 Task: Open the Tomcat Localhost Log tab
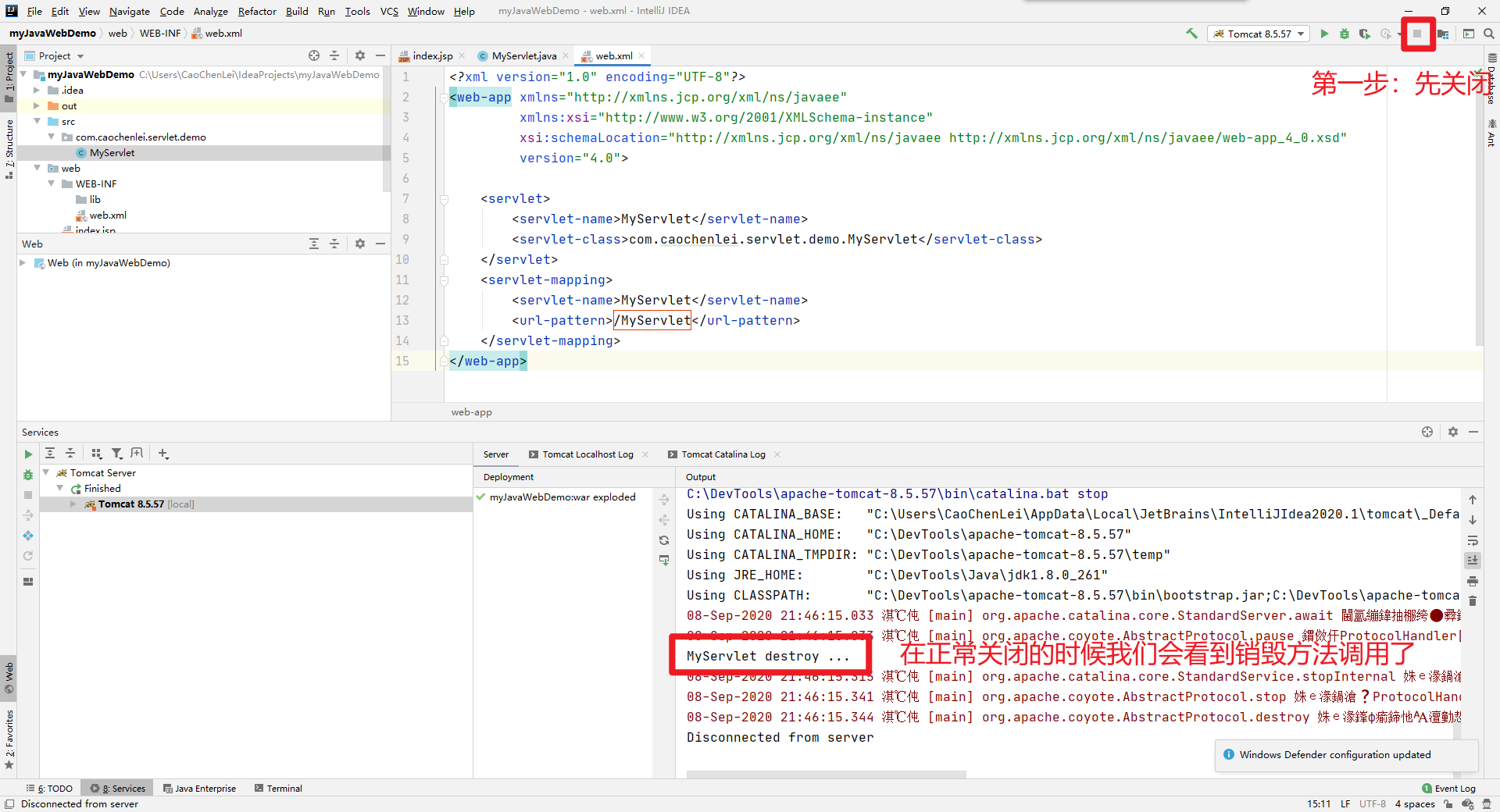tap(587, 454)
